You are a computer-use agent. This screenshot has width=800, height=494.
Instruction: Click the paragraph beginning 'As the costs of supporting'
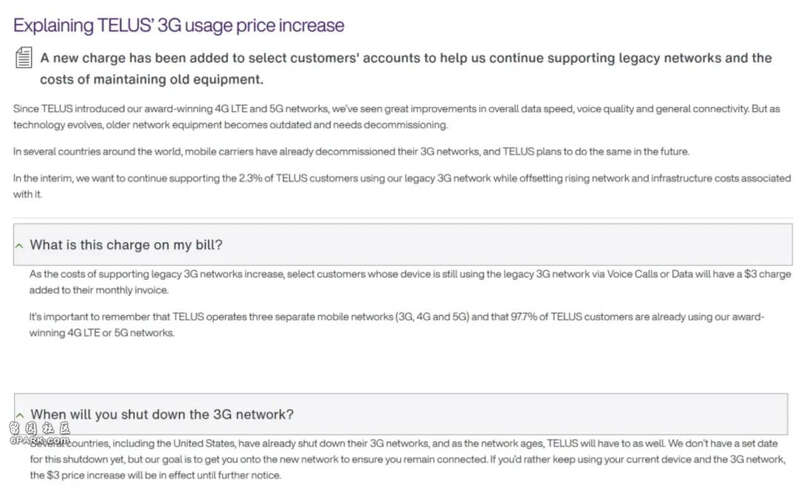(x=410, y=282)
